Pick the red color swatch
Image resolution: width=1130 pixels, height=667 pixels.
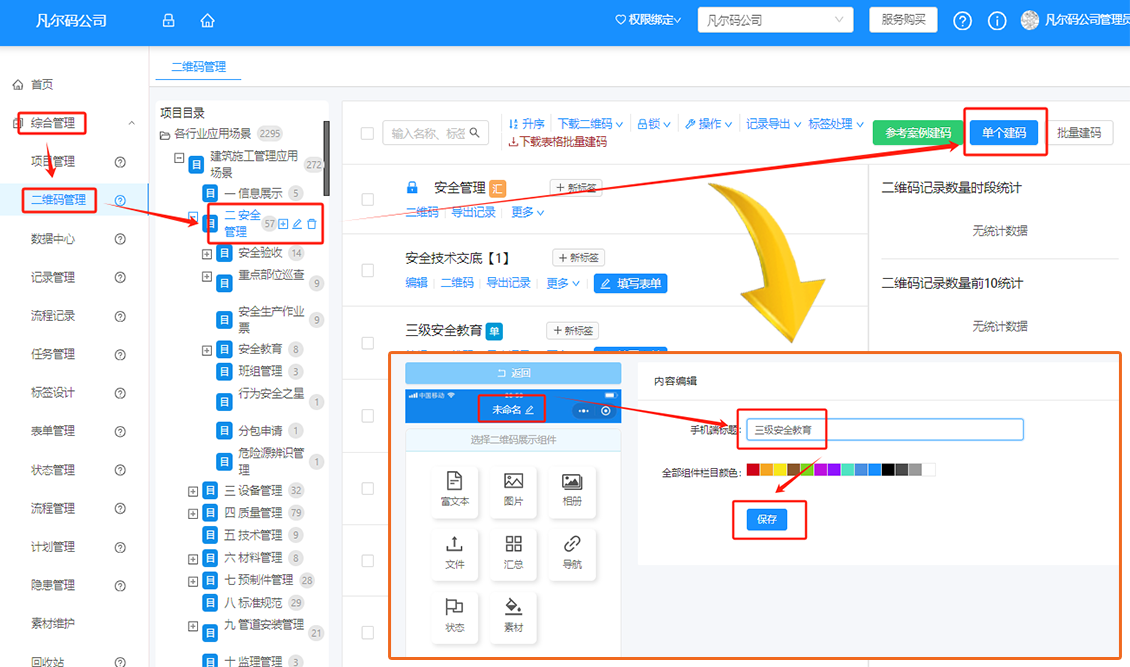coord(753,470)
